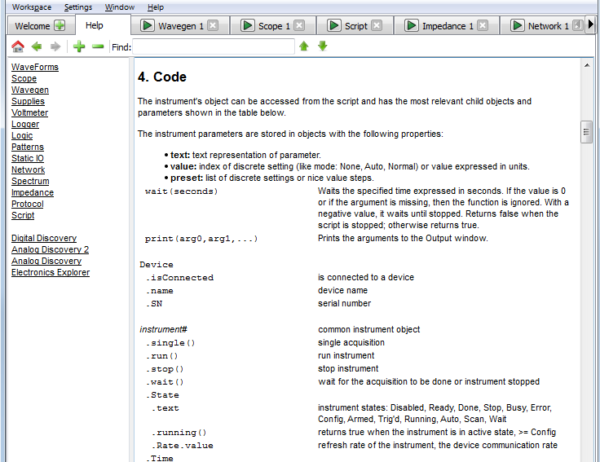Open the Help menu

[x=155, y=7]
